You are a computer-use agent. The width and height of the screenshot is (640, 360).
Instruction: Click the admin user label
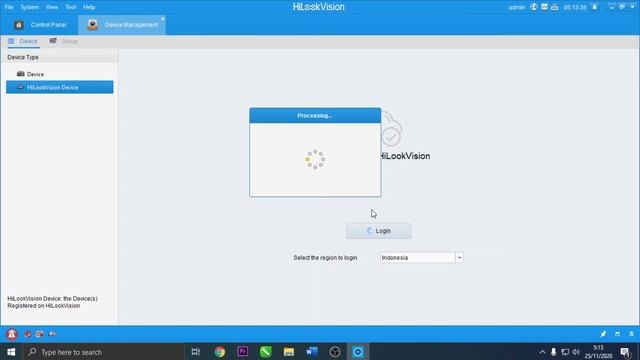(516, 7)
